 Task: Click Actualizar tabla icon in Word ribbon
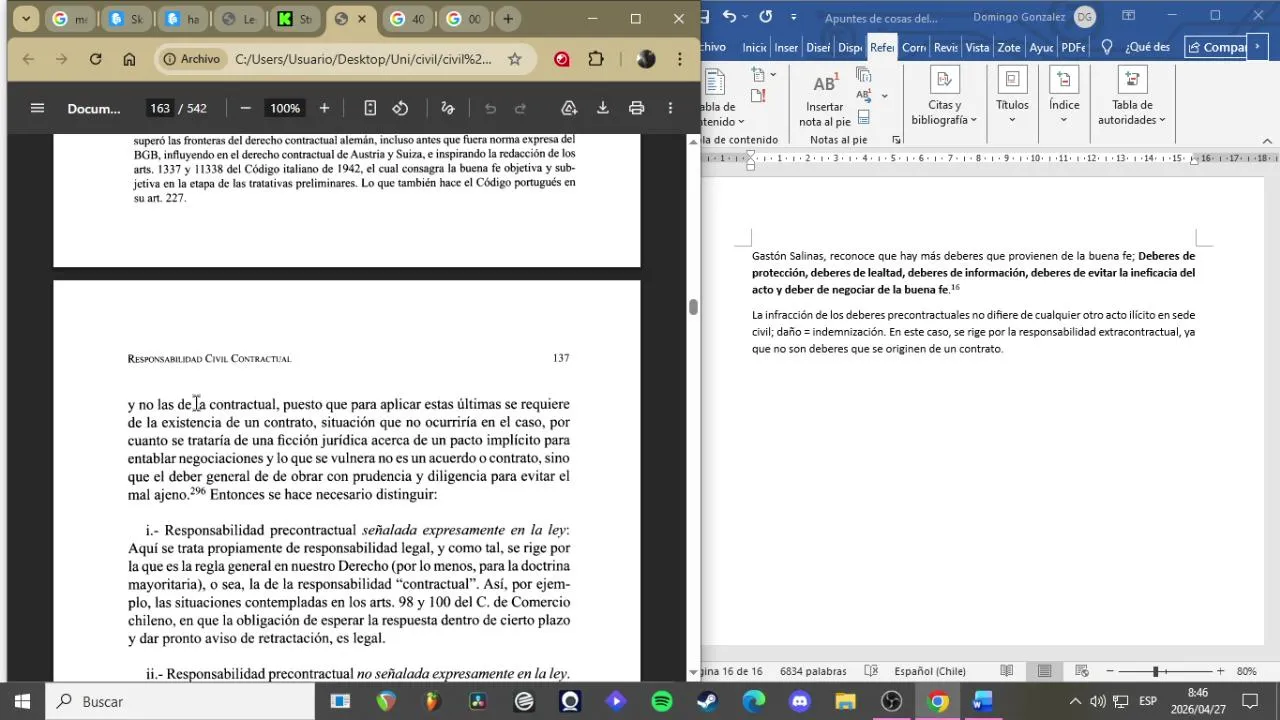pos(758,96)
